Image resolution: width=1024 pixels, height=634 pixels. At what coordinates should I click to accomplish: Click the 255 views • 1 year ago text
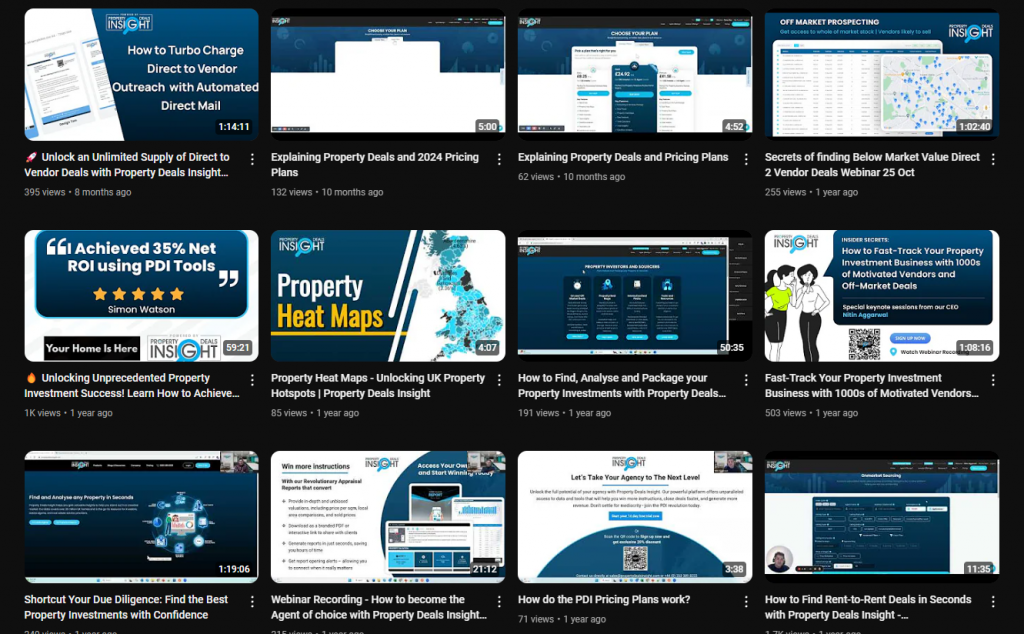811,192
